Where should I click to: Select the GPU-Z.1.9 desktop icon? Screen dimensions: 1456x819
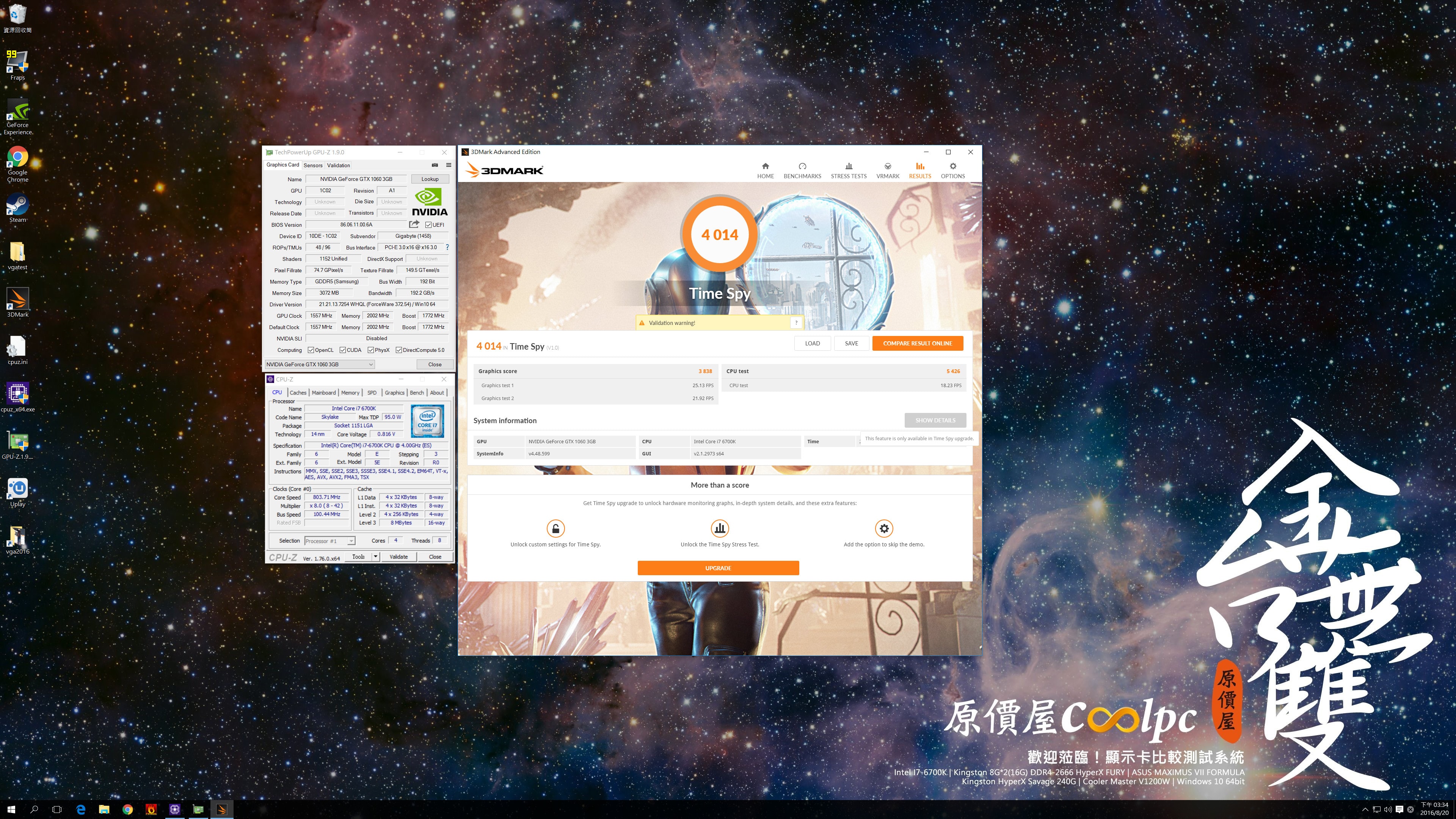(x=17, y=445)
